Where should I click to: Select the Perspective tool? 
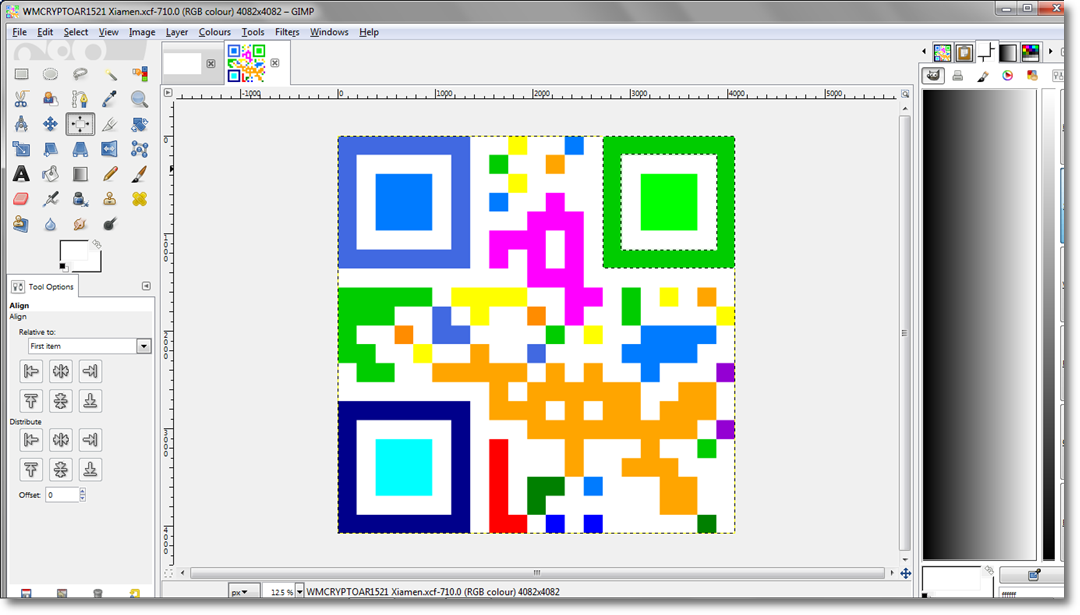pos(80,149)
